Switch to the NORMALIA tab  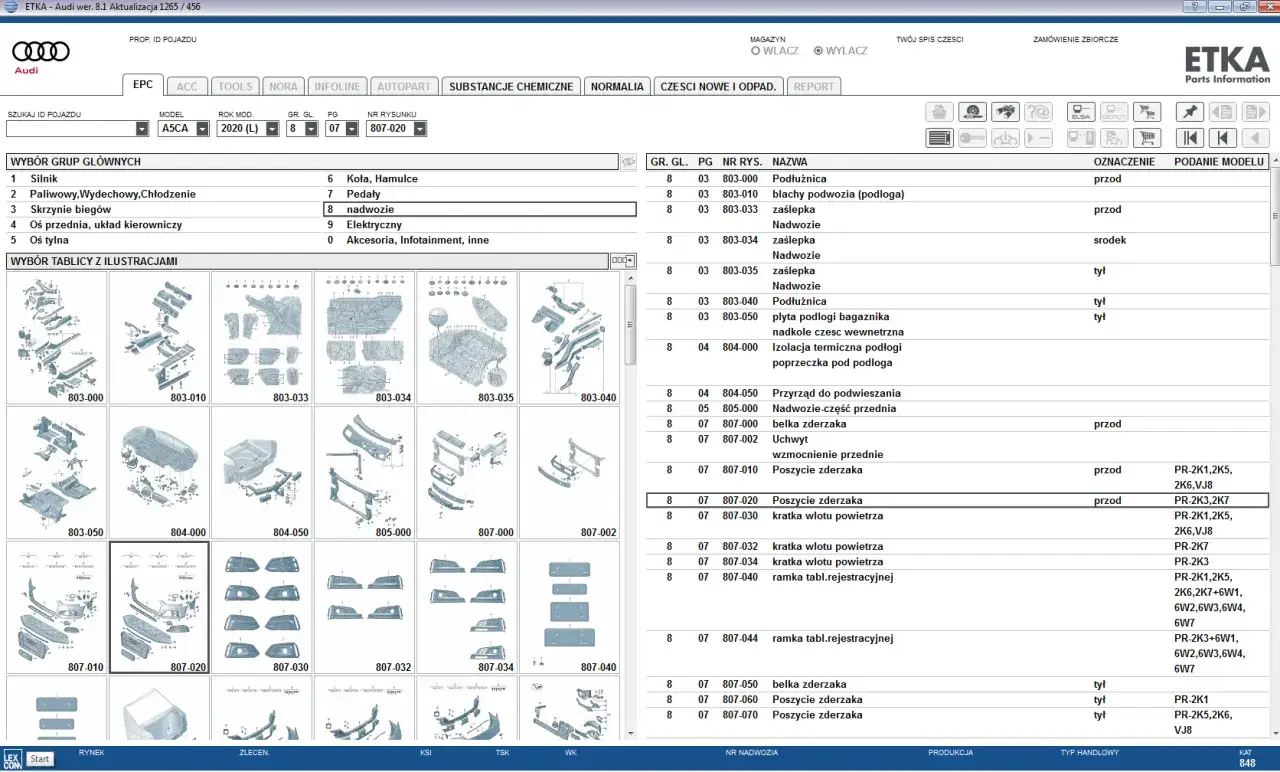click(617, 86)
